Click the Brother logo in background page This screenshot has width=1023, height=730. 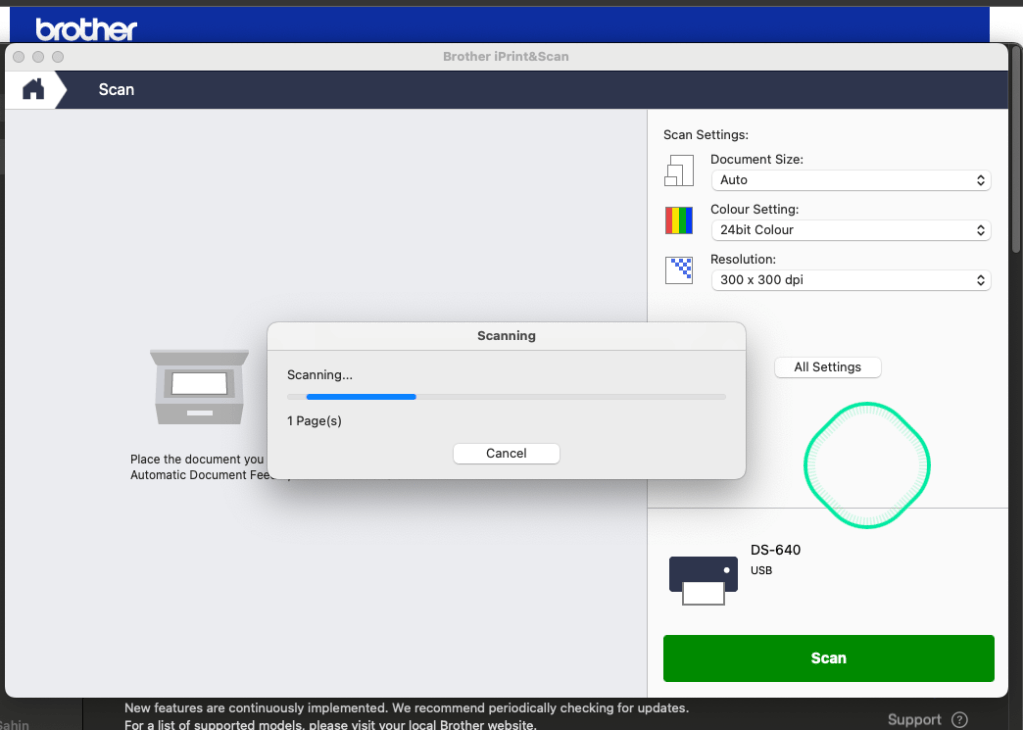86,29
